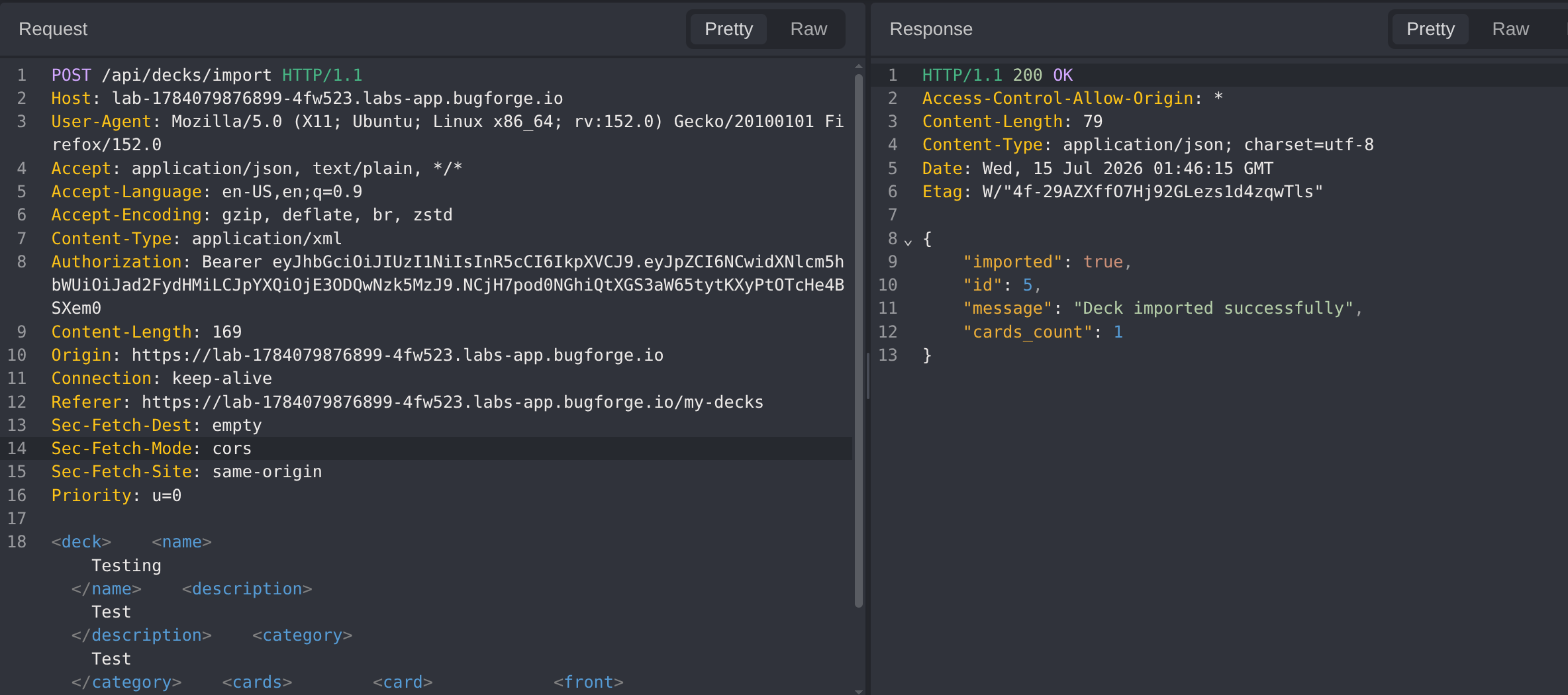Click the Request panel title
This screenshot has height=695, width=1568.
point(53,29)
